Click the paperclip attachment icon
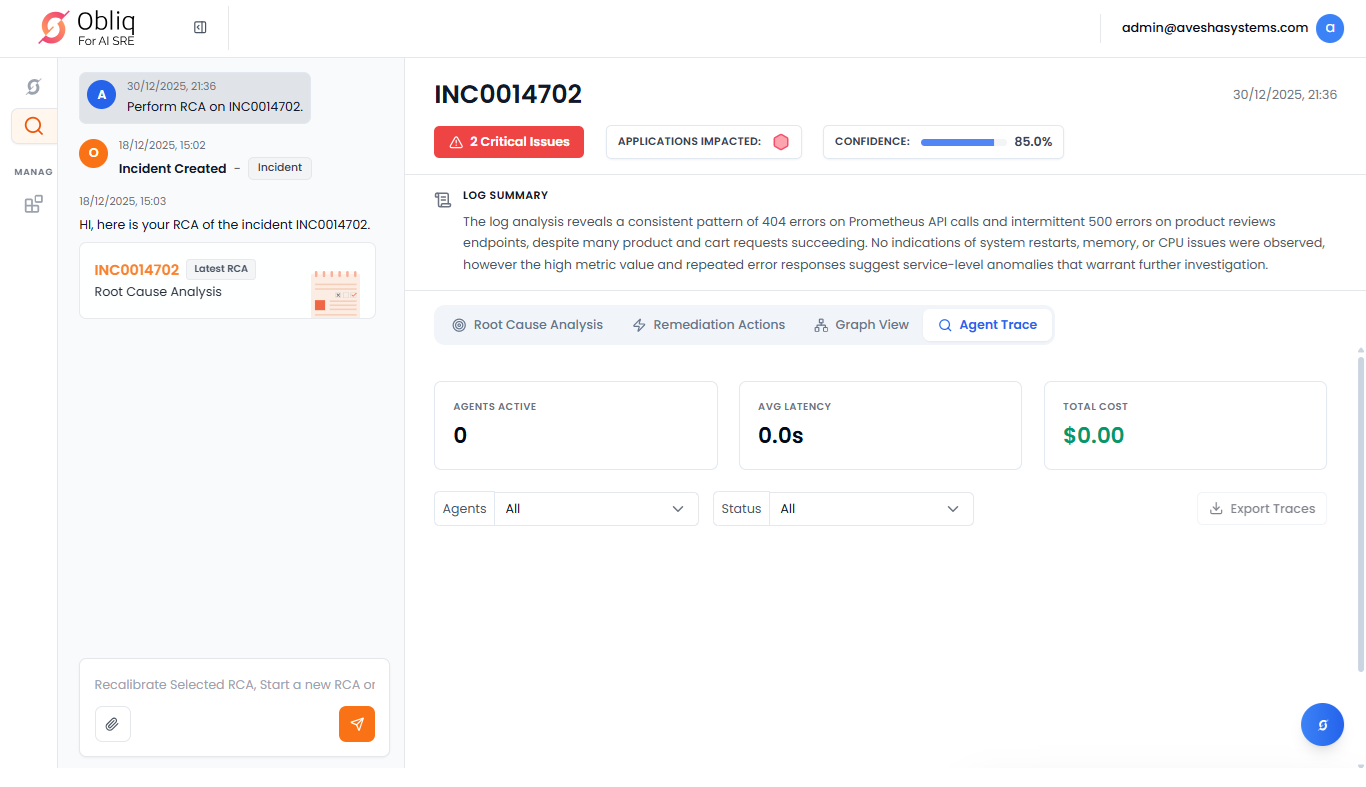1366x787 pixels. [113, 724]
